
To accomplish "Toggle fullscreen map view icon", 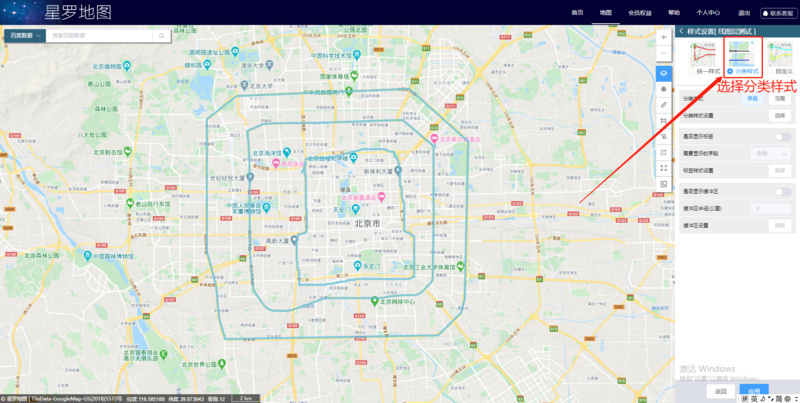I will coord(663,168).
